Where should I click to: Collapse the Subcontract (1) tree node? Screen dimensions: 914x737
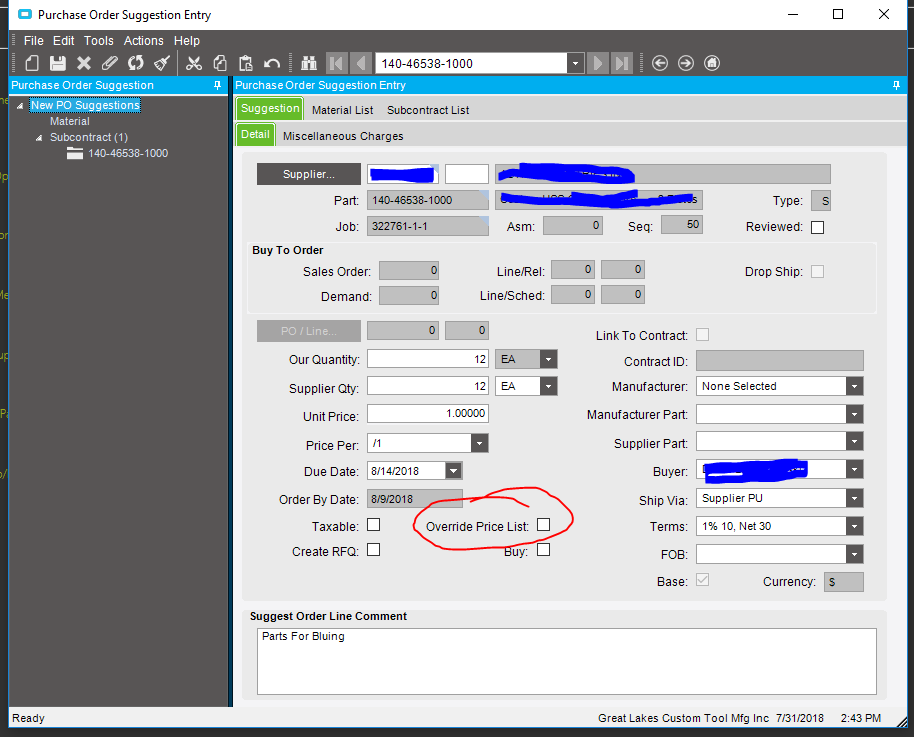(40, 138)
